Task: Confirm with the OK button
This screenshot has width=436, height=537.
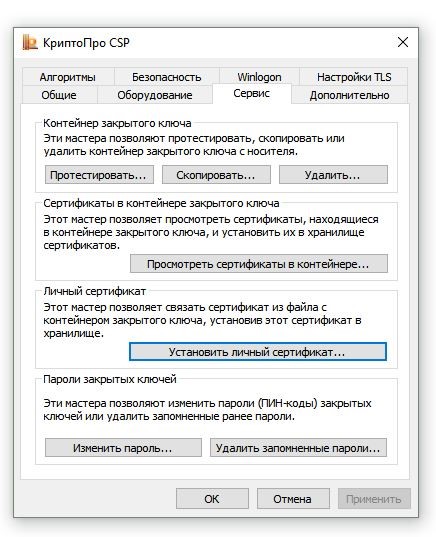Action: coord(212,499)
